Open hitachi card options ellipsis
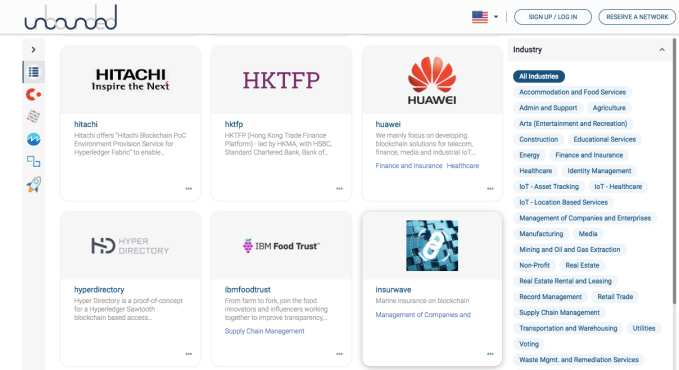 pos(189,188)
